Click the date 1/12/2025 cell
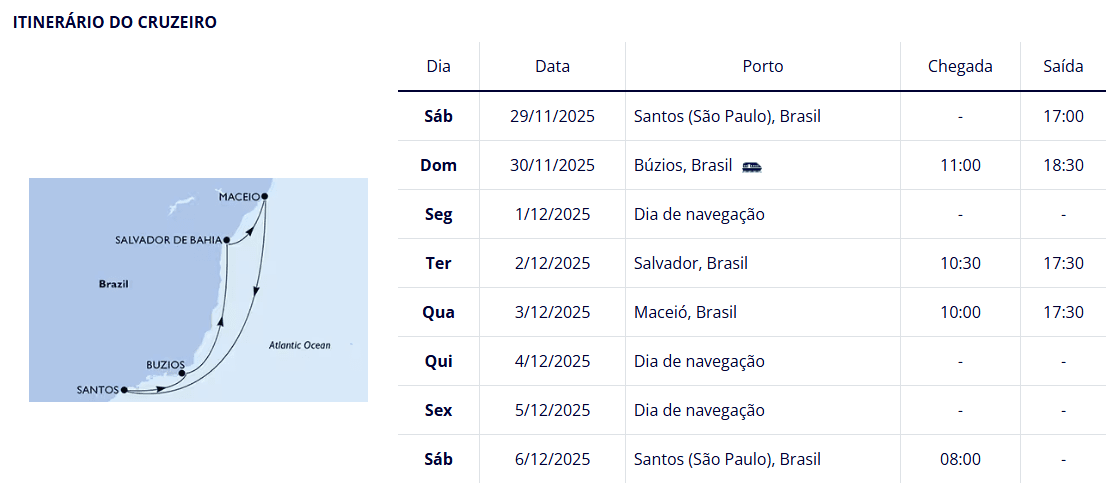The image size is (1109, 493). (x=552, y=214)
